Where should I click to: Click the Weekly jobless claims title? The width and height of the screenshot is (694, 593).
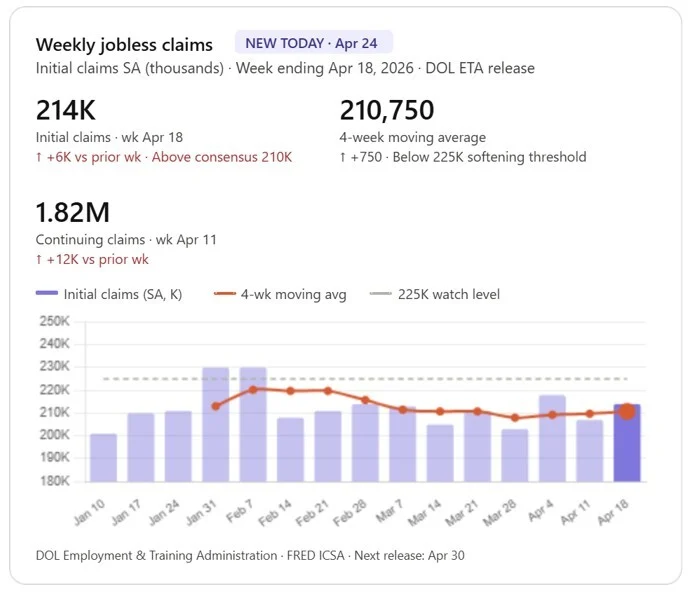click(x=124, y=44)
